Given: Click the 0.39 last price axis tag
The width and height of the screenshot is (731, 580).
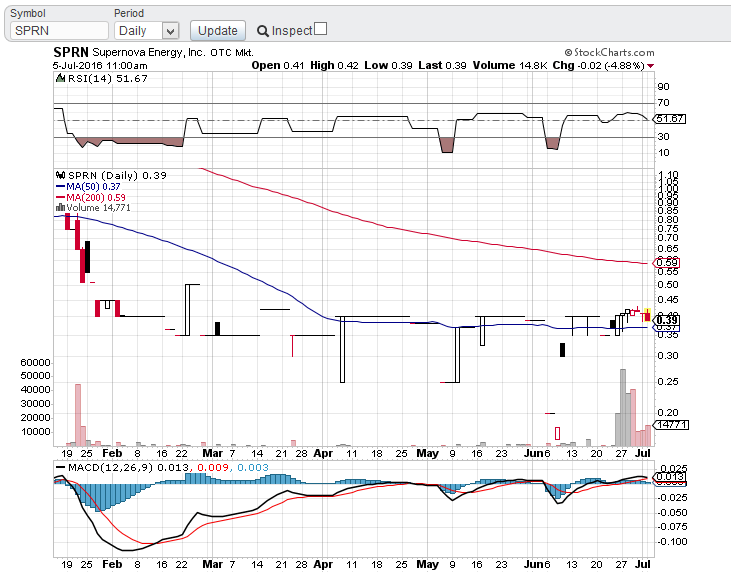Looking at the screenshot, I should point(667,320).
